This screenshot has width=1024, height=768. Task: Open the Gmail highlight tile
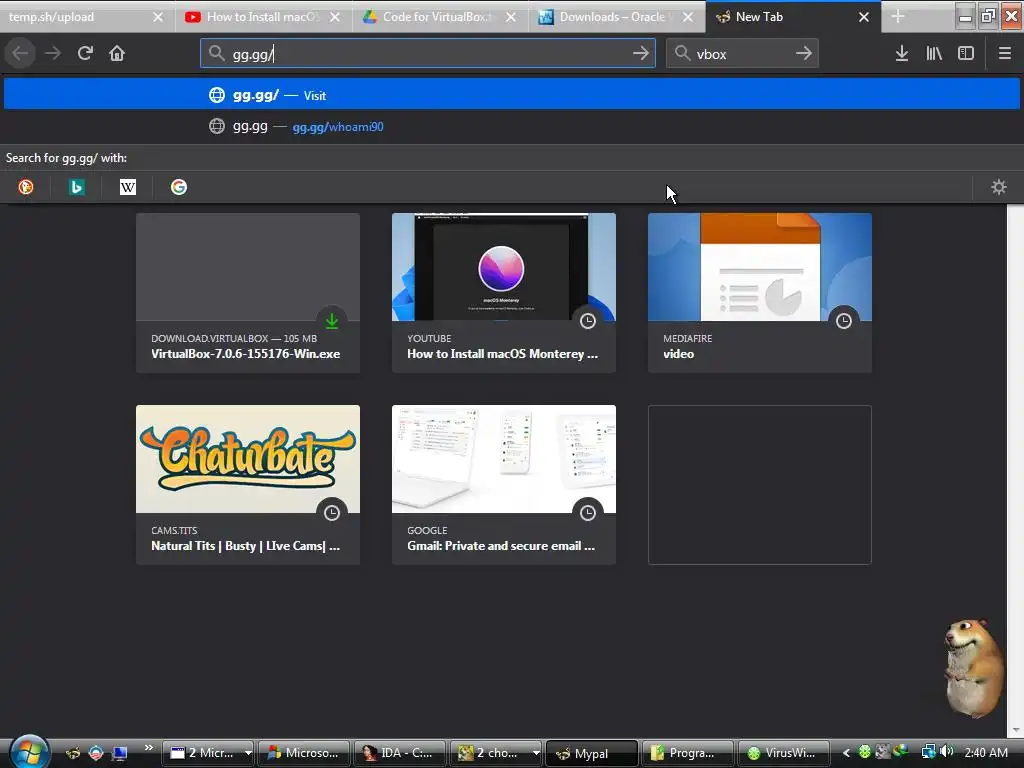[504, 485]
